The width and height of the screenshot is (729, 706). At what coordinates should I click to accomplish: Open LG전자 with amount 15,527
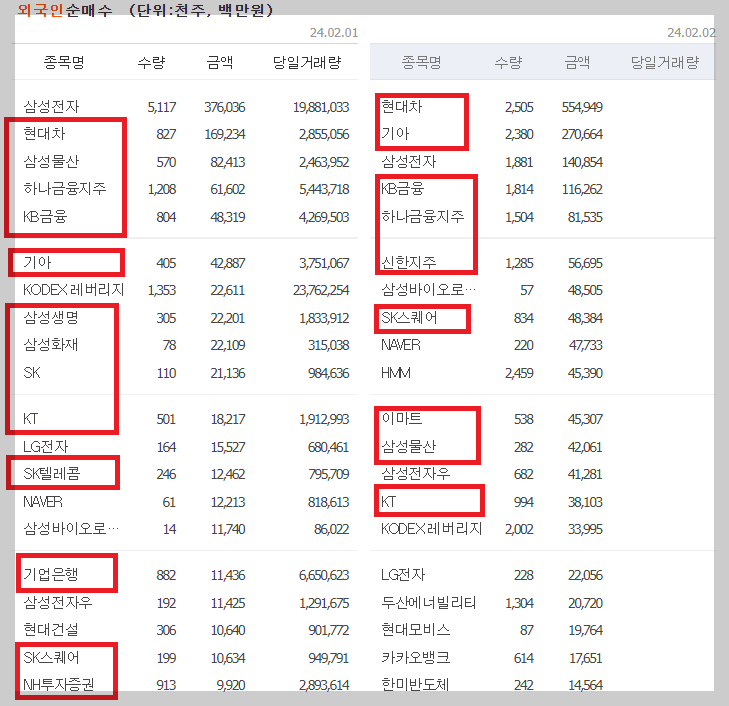[46, 447]
